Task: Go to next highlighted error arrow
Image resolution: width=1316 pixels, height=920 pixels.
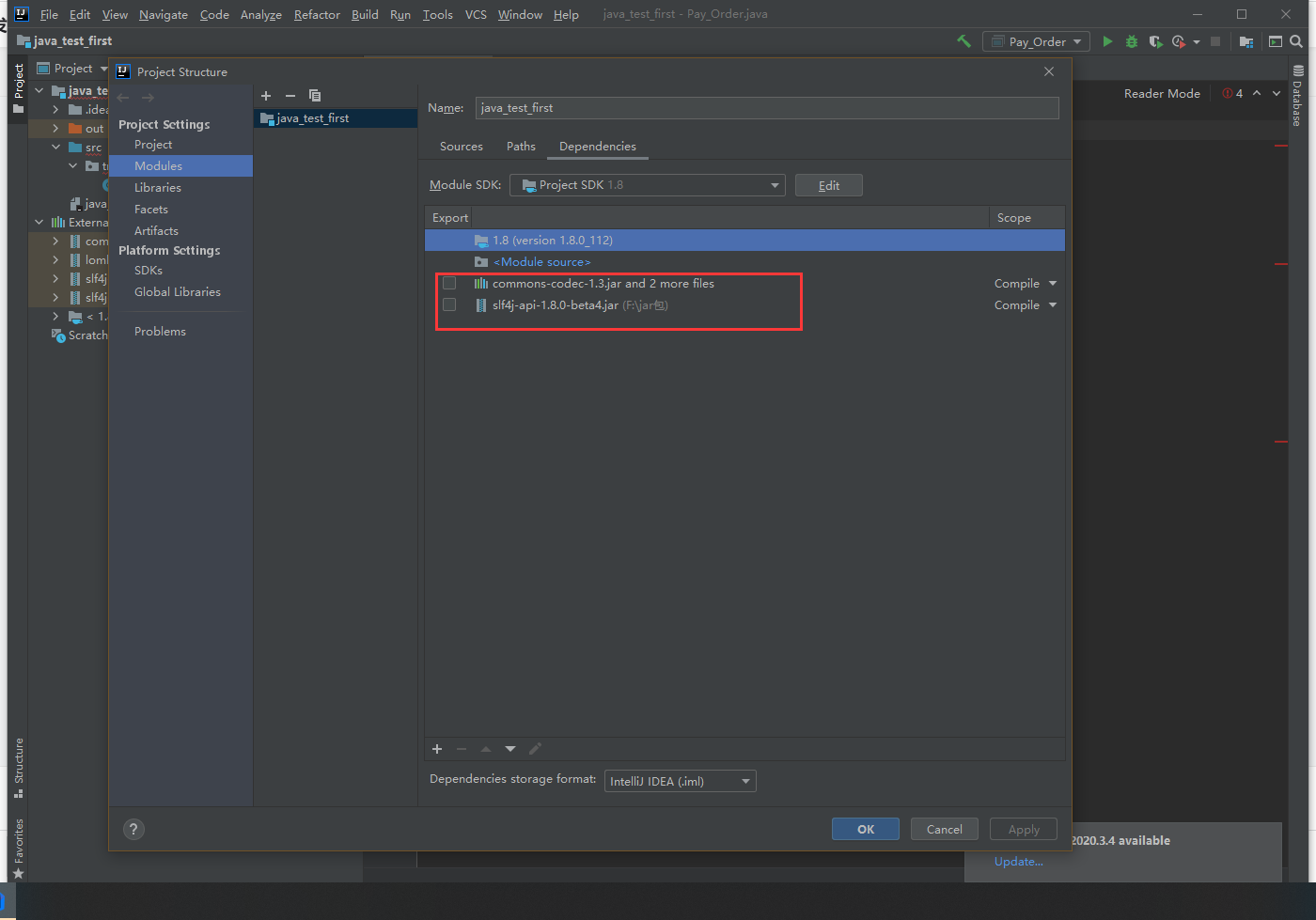Action: [1277, 93]
